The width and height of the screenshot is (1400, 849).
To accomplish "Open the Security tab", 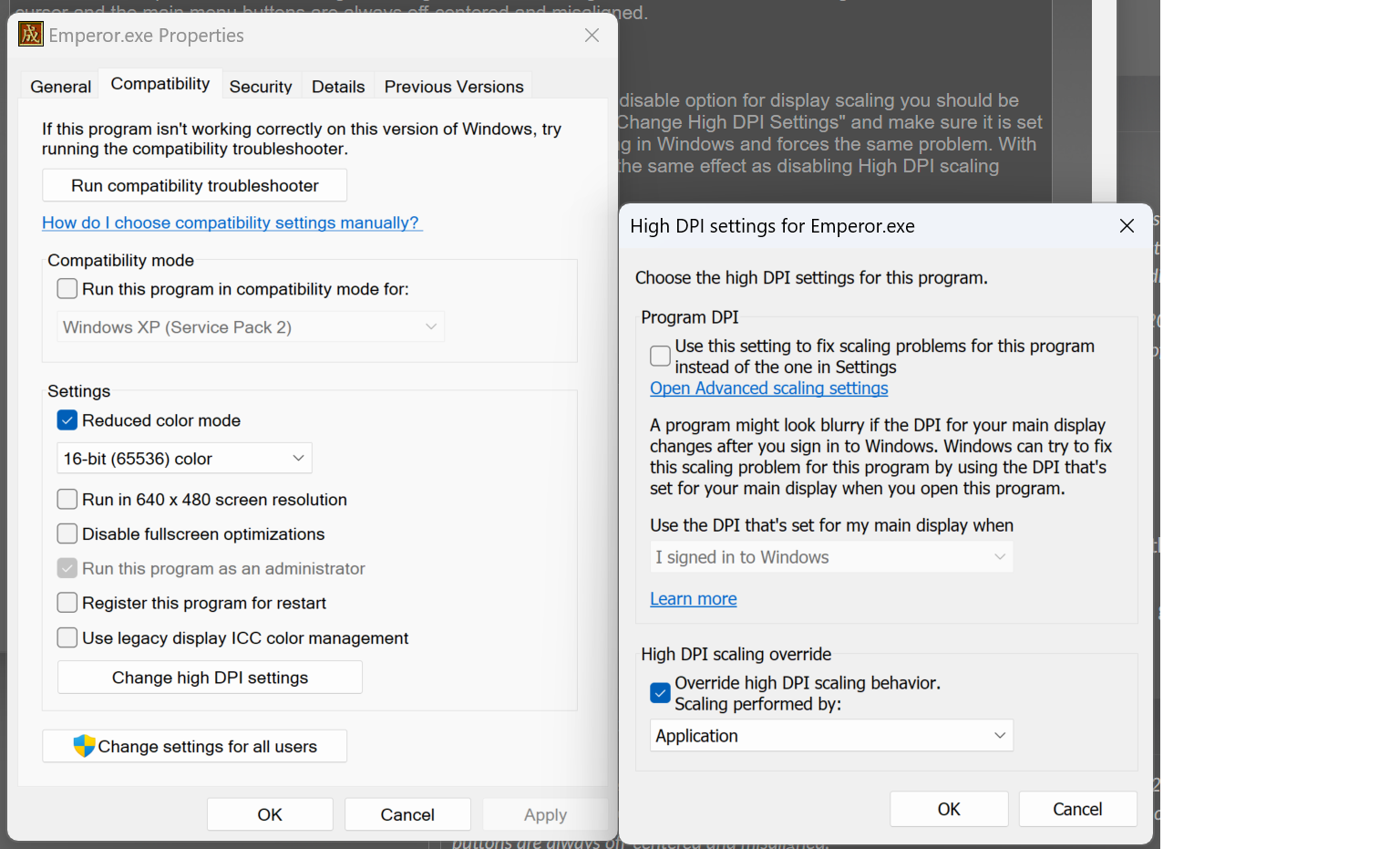I will coord(261,87).
